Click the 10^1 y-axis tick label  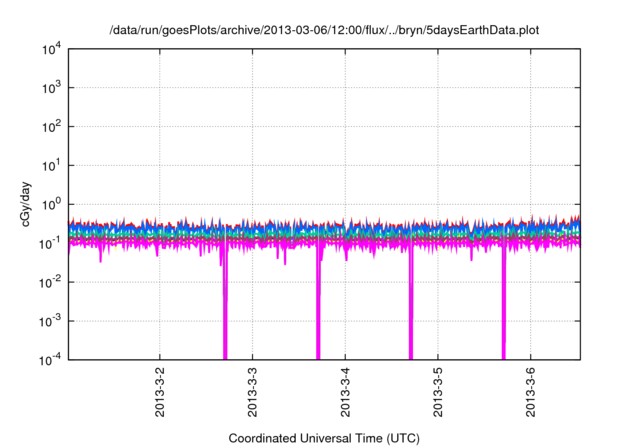coord(51,166)
